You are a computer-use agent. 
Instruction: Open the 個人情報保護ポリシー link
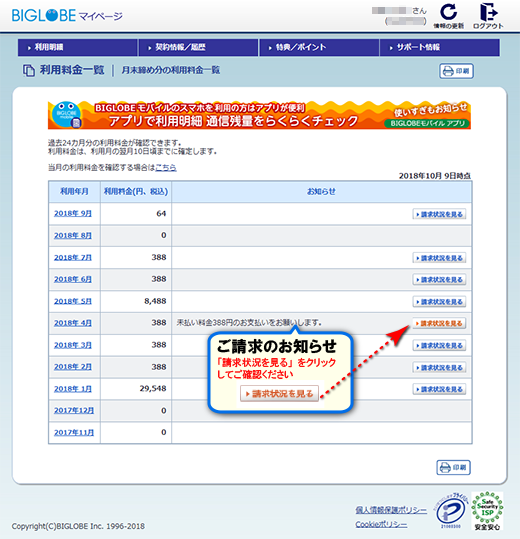[391, 510]
